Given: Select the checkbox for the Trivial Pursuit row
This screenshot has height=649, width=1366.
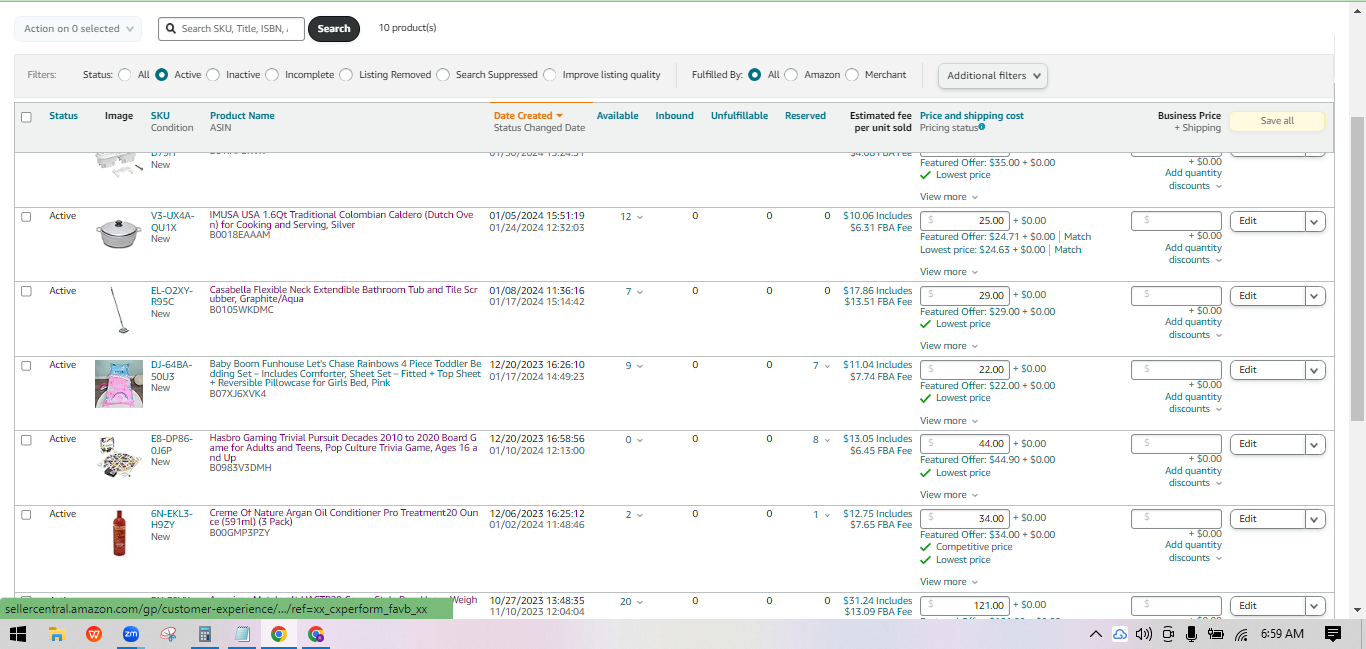Looking at the screenshot, I should tap(26, 439).
